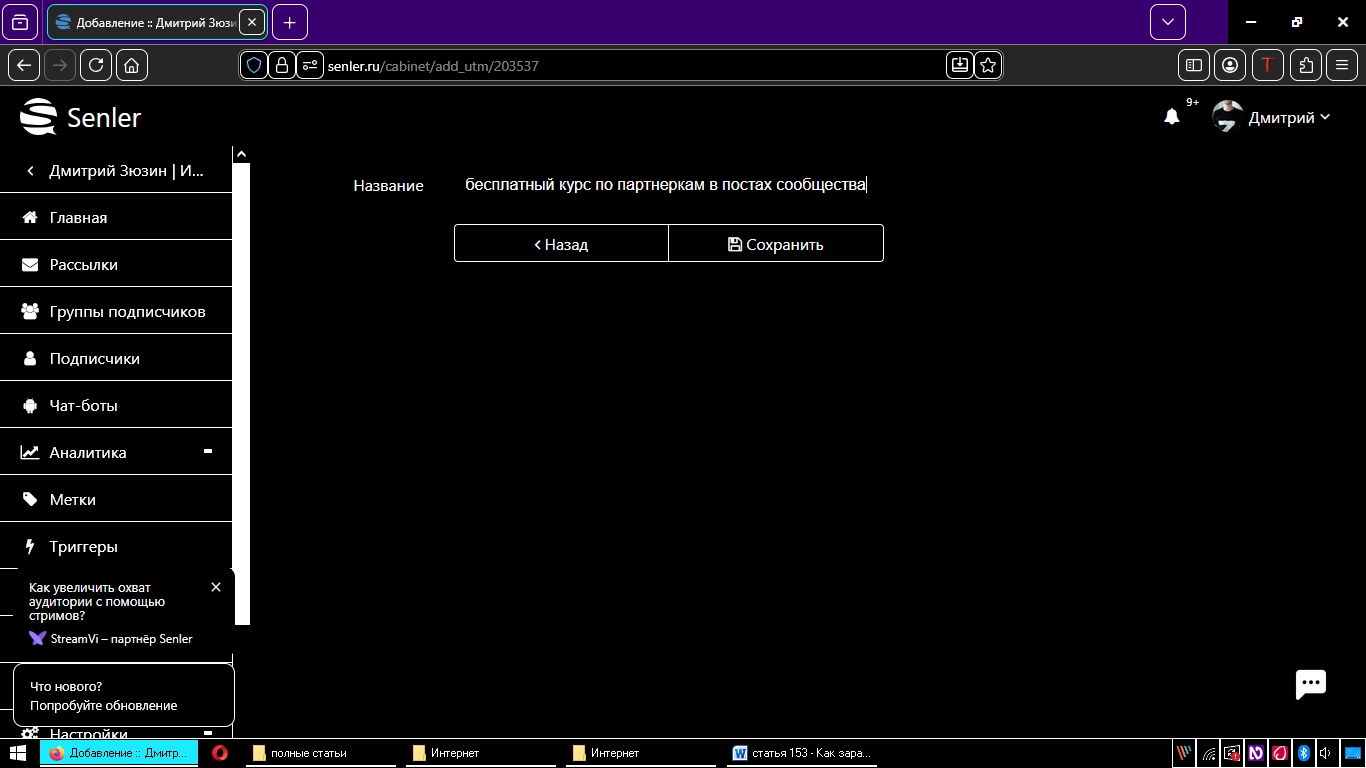The width and height of the screenshot is (1366, 768).
Task: Click the Senler logo
Action: [81, 117]
